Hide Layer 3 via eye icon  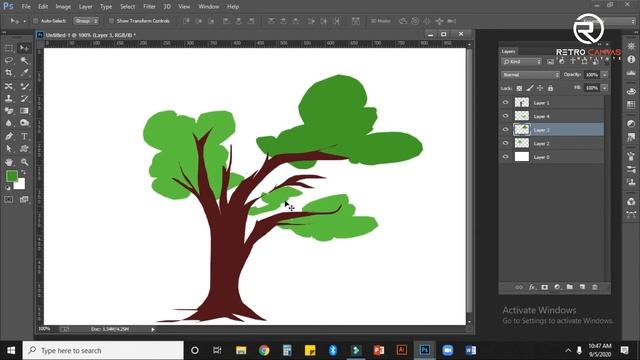506,129
